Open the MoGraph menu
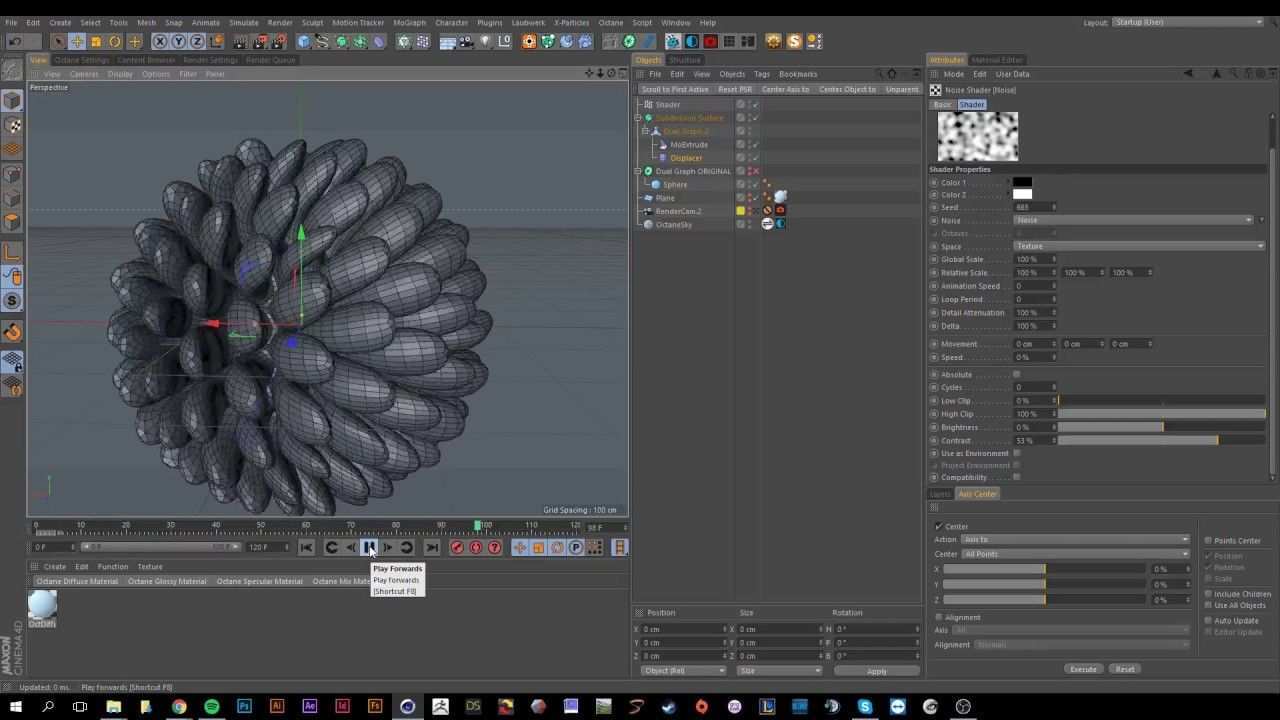The image size is (1280, 720). click(x=408, y=22)
